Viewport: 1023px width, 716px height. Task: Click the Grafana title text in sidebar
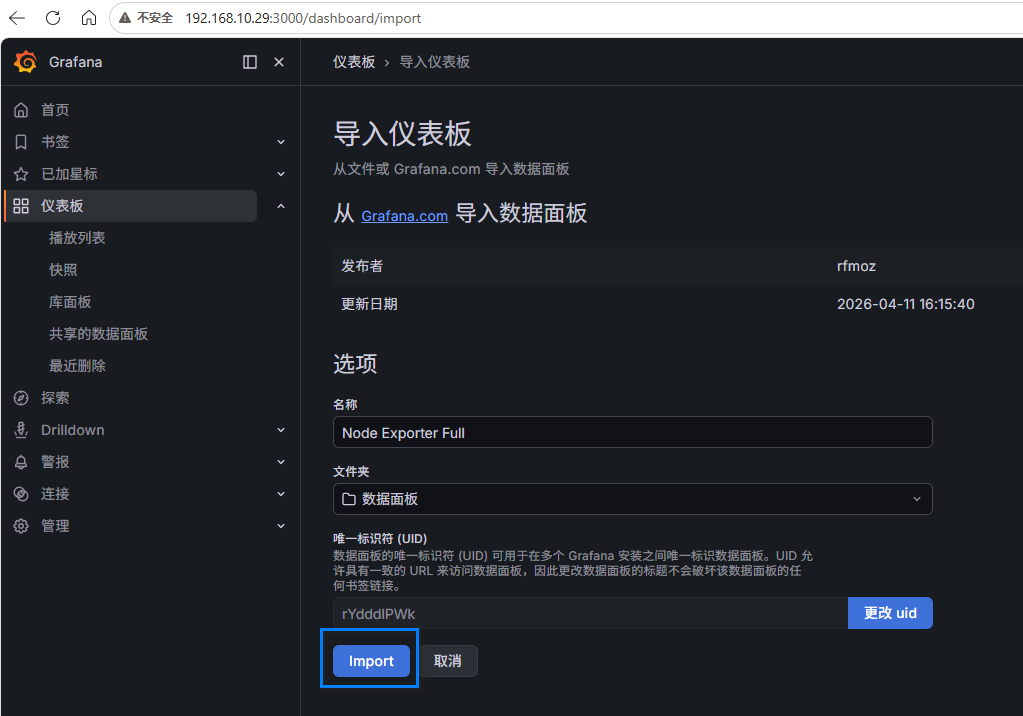coord(76,62)
